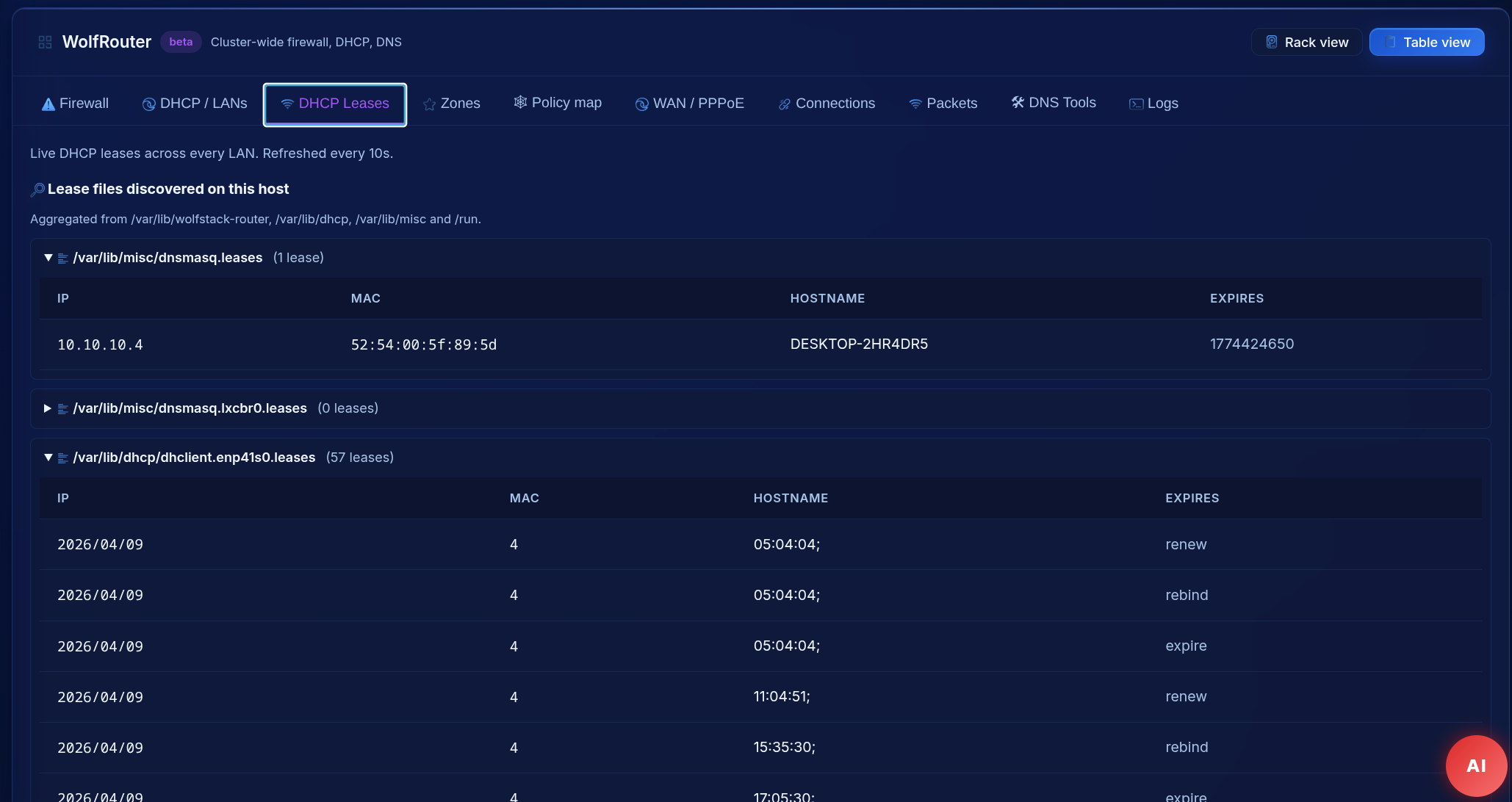Click the Policy map spiderweb icon
Image resolution: width=1512 pixels, height=802 pixels.
(x=520, y=102)
